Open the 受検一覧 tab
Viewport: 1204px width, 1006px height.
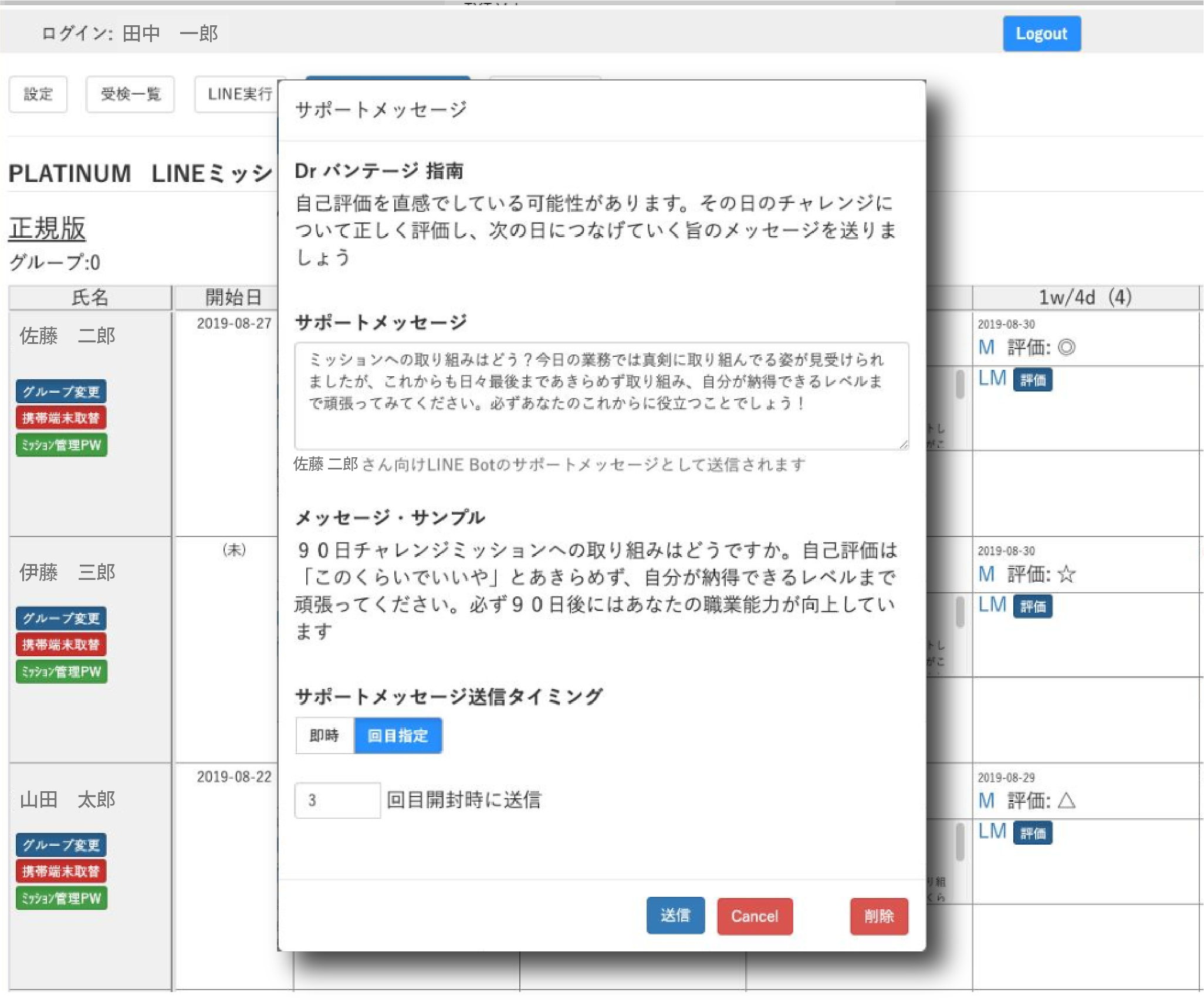click(130, 94)
